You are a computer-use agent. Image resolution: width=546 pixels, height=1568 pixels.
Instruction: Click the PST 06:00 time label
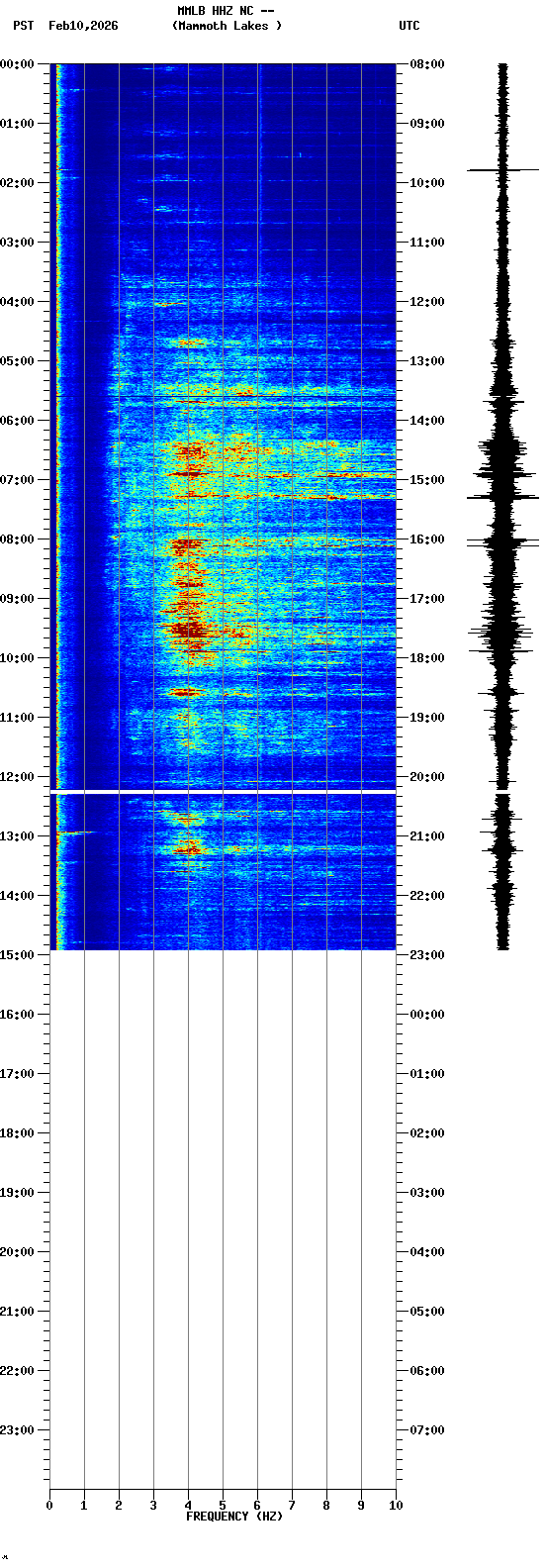(x=18, y=421)
